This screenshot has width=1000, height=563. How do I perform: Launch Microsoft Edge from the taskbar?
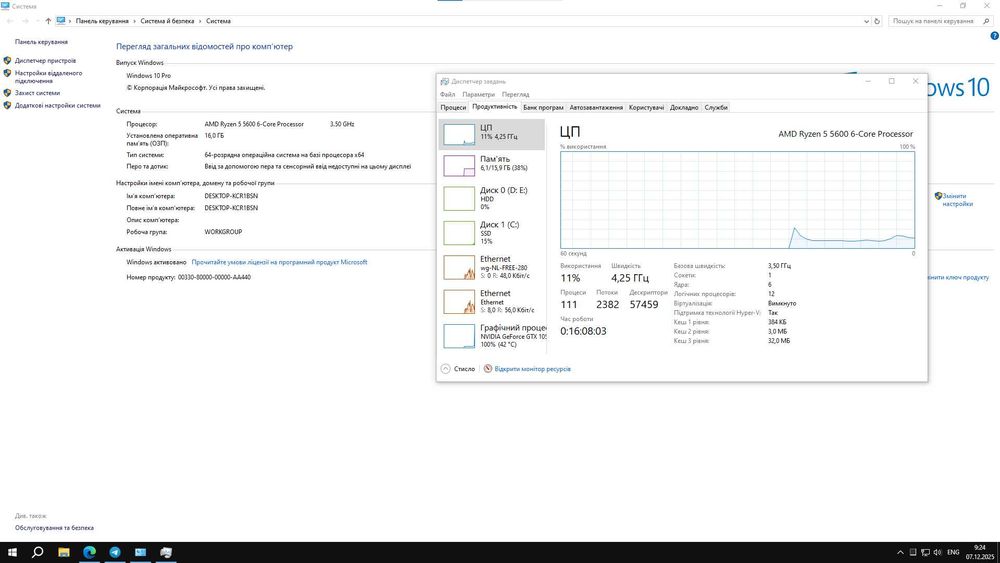[89, 552]
